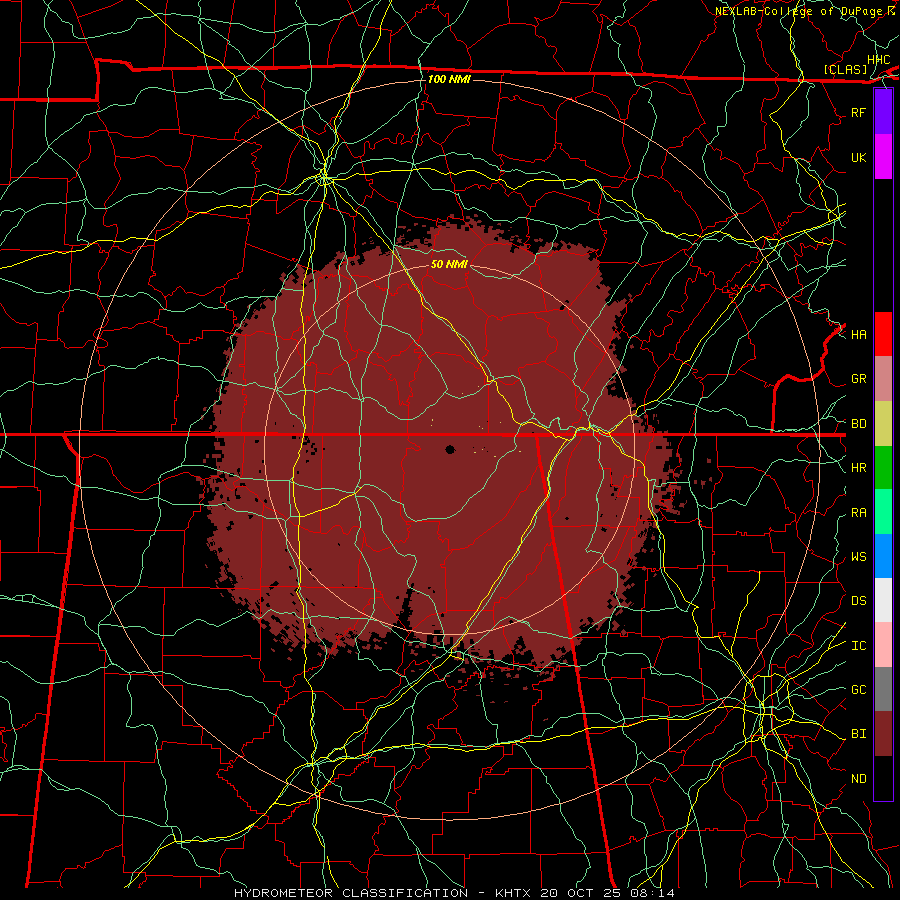Click the KHTX station identifier
The image size is (900, 900).
[515, 893]
